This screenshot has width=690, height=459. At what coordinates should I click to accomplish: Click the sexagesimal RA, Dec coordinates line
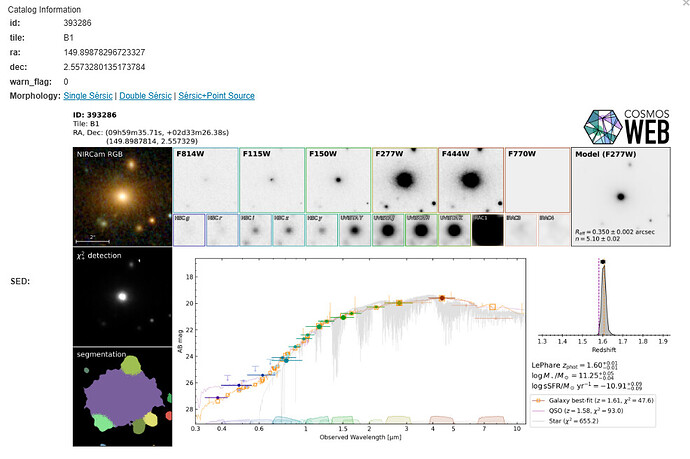click(x=151, y=132)
